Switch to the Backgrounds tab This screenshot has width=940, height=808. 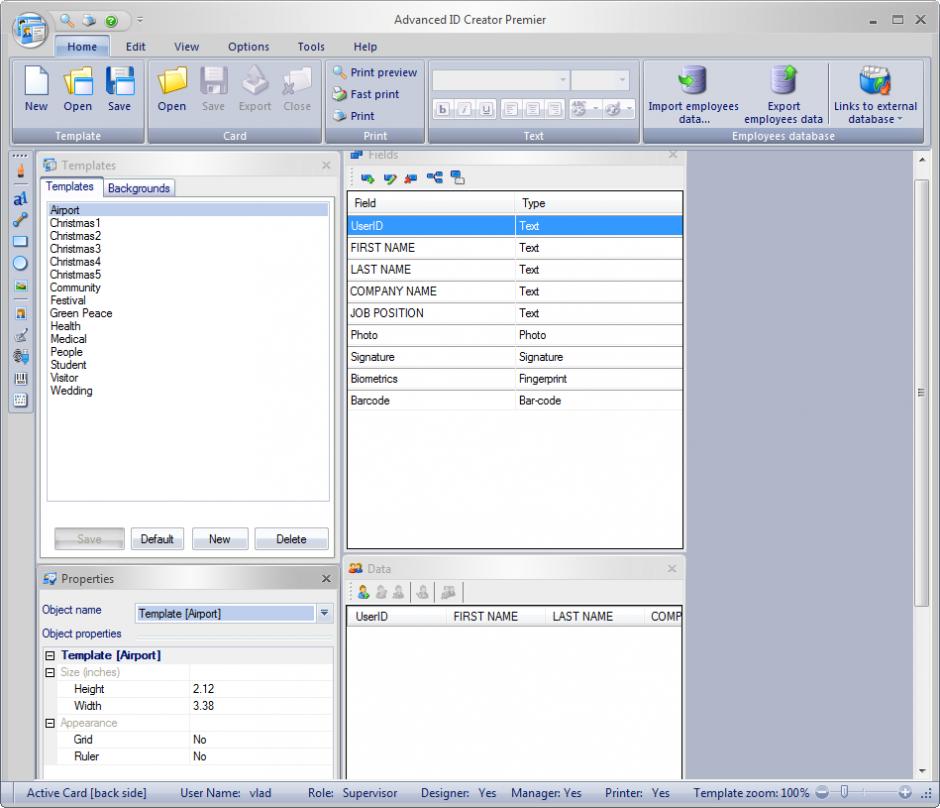coord(139,188)
